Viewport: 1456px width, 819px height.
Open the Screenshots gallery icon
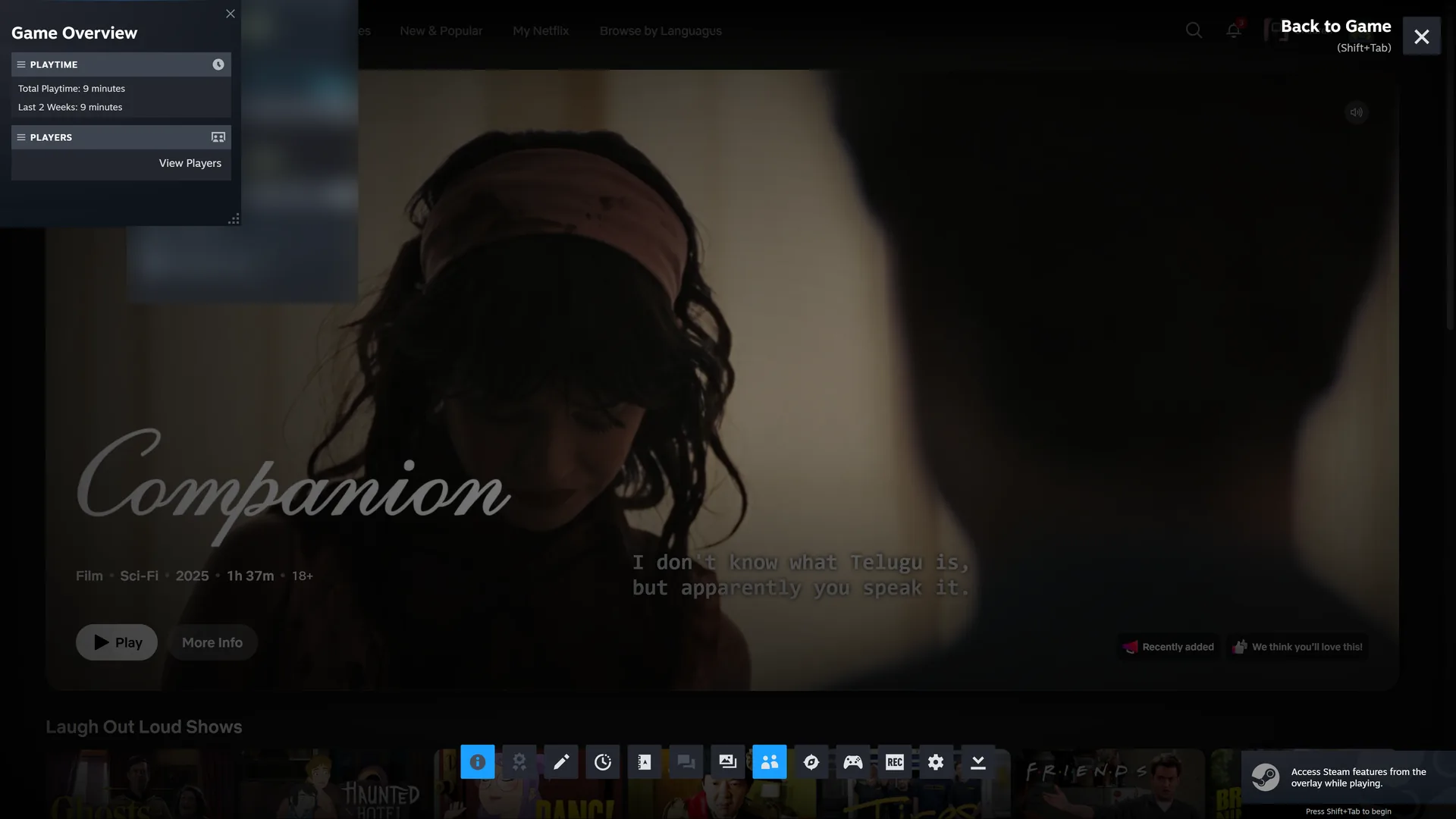coord(728,762)
